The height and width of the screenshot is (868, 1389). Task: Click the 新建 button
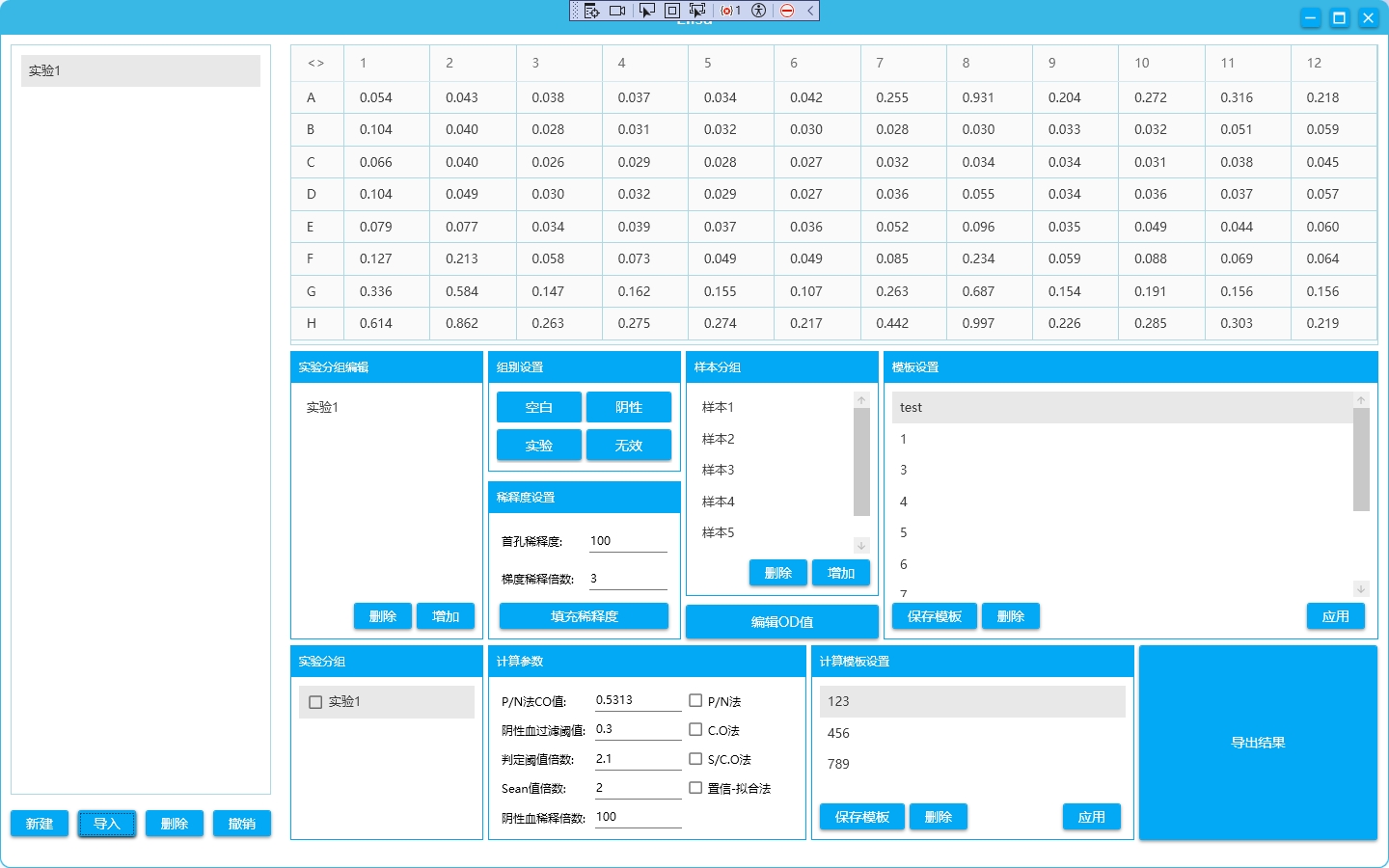(40, 824)
